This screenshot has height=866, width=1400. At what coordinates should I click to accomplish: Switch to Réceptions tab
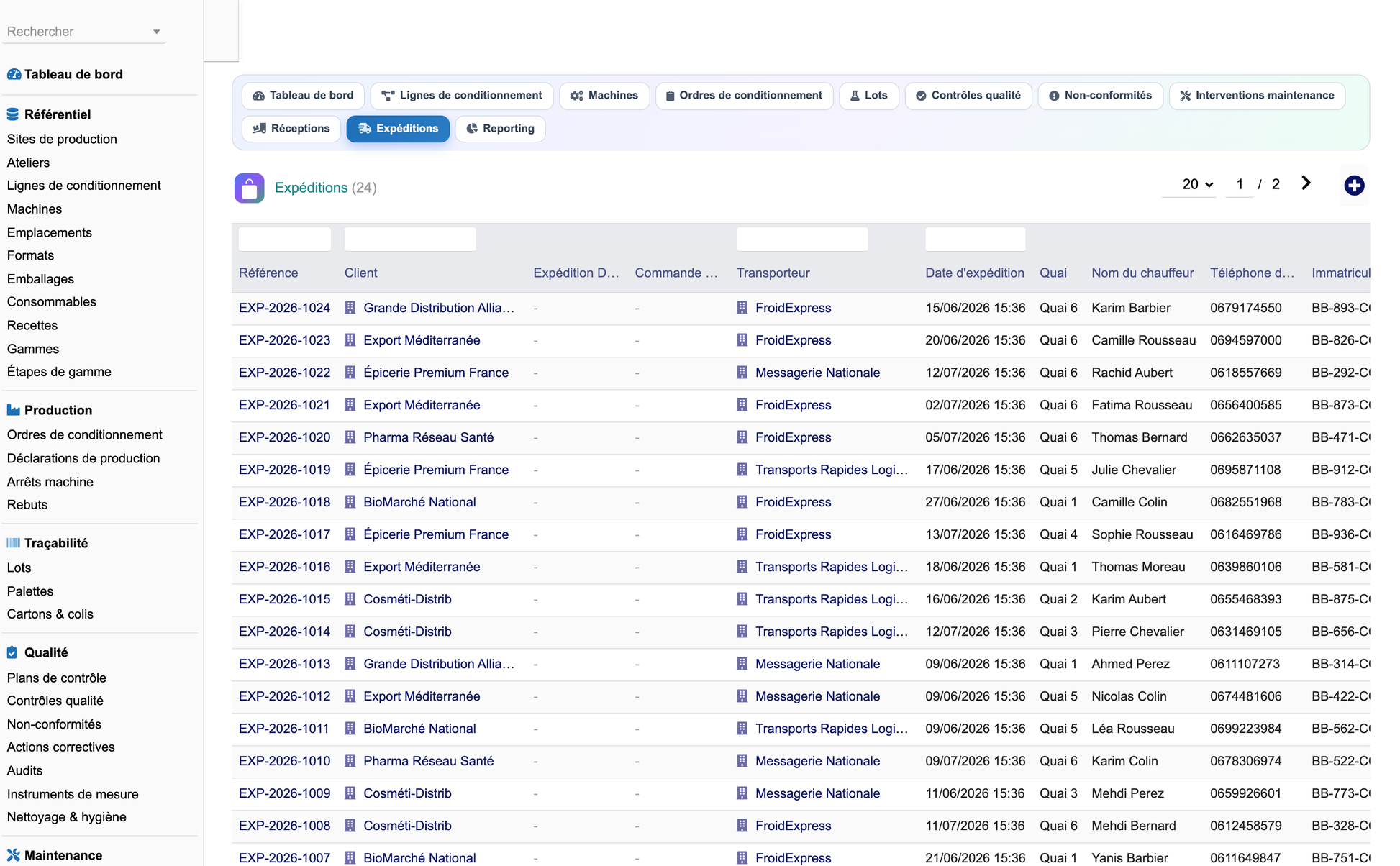pyautogui.click(x=291, y=129)
